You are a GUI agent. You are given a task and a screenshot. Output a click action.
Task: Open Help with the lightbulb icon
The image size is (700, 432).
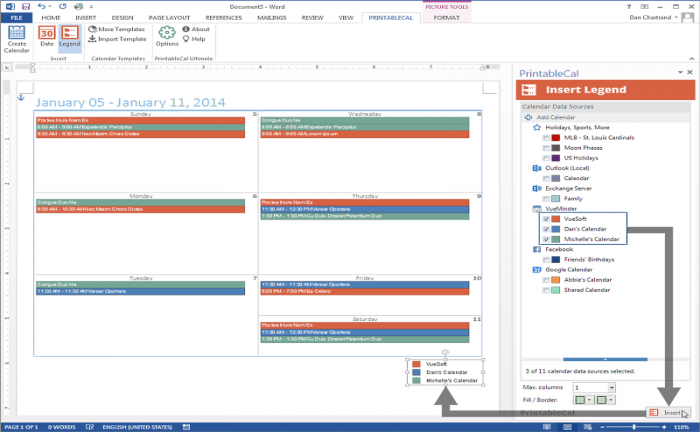194,39
